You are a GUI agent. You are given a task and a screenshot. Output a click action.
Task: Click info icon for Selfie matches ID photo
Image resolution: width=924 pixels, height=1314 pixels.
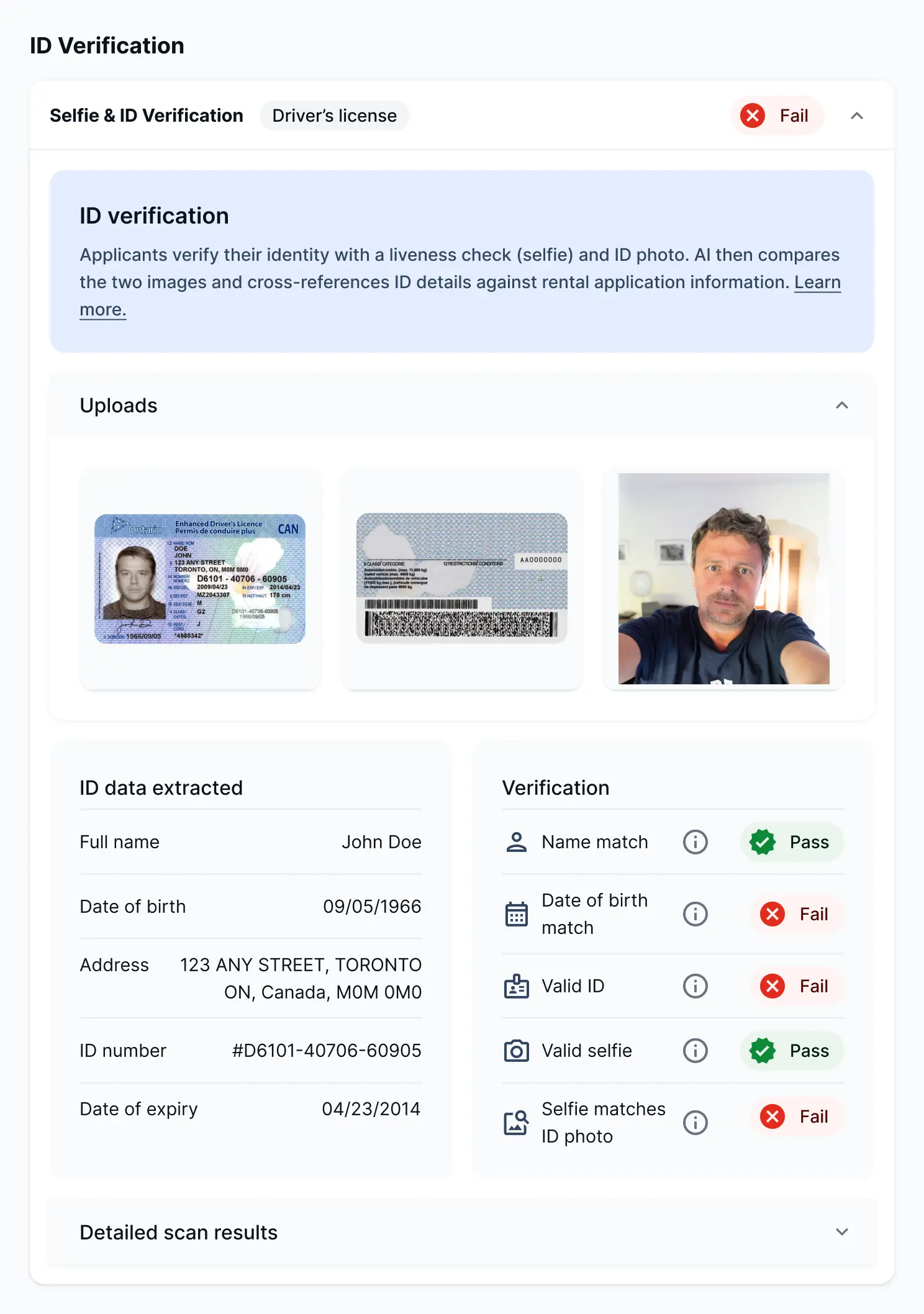click(695, 1123)
